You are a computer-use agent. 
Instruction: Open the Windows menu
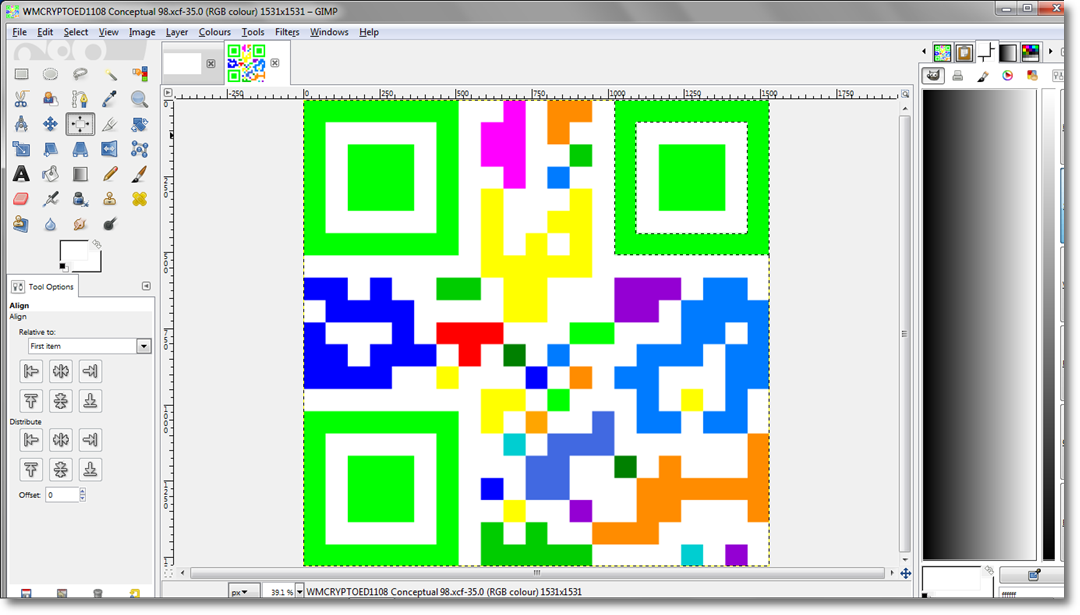(329, 32)
